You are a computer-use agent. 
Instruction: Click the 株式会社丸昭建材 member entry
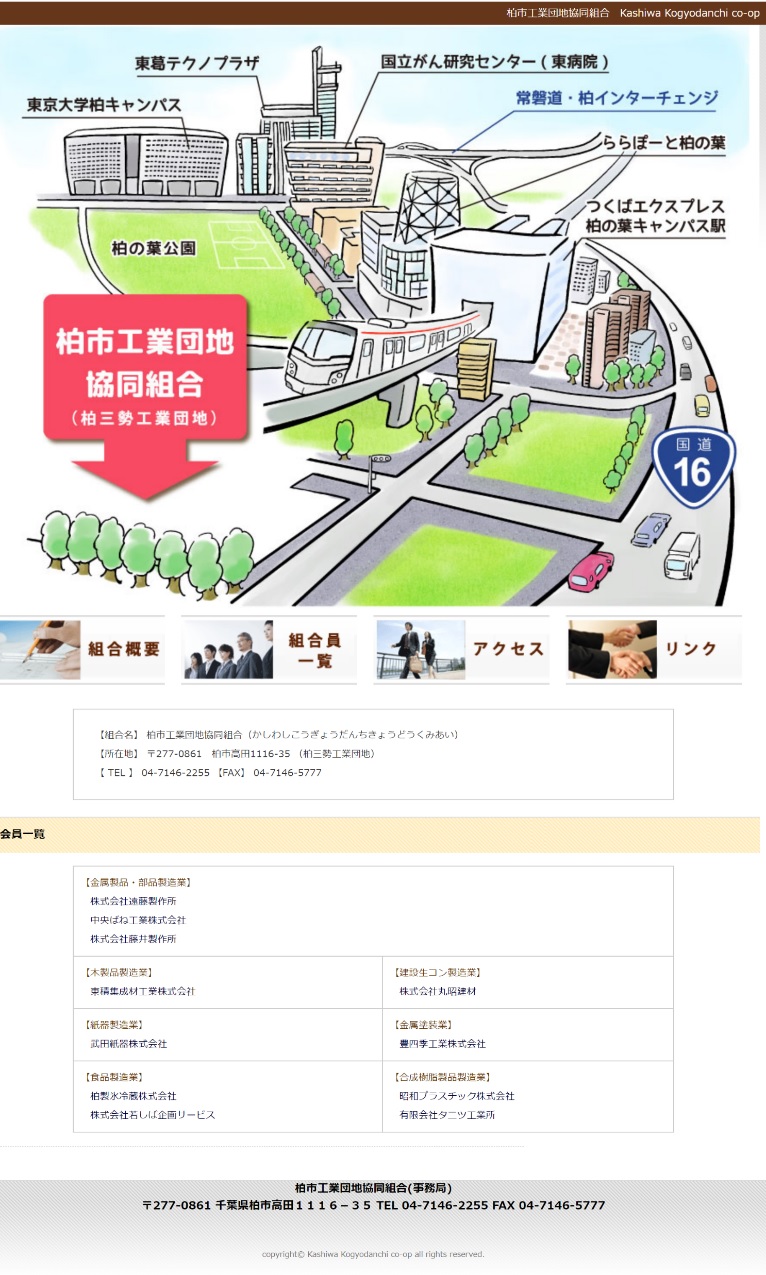(x=438, y=991)
